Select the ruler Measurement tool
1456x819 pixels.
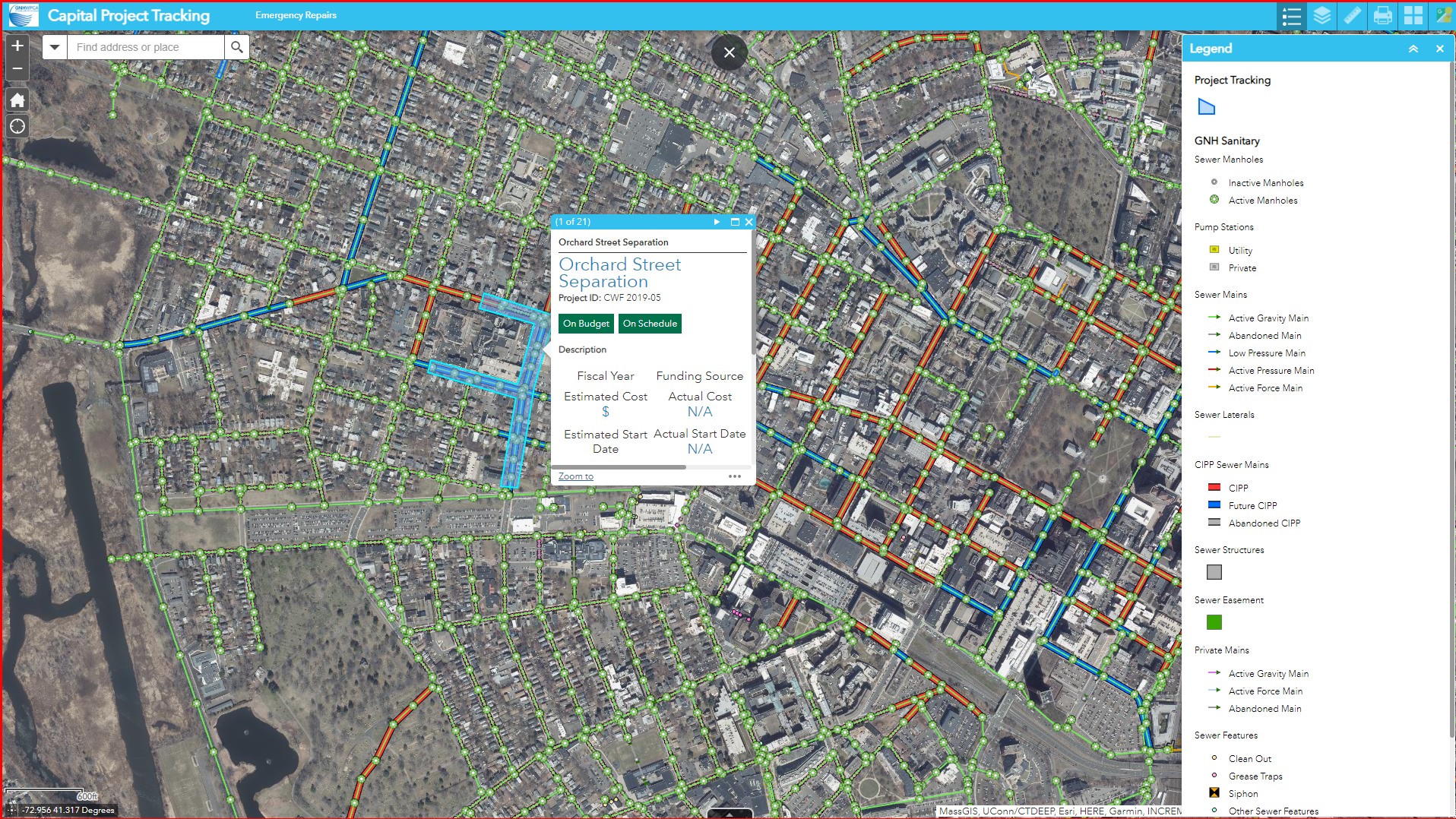coord(1352,16)
